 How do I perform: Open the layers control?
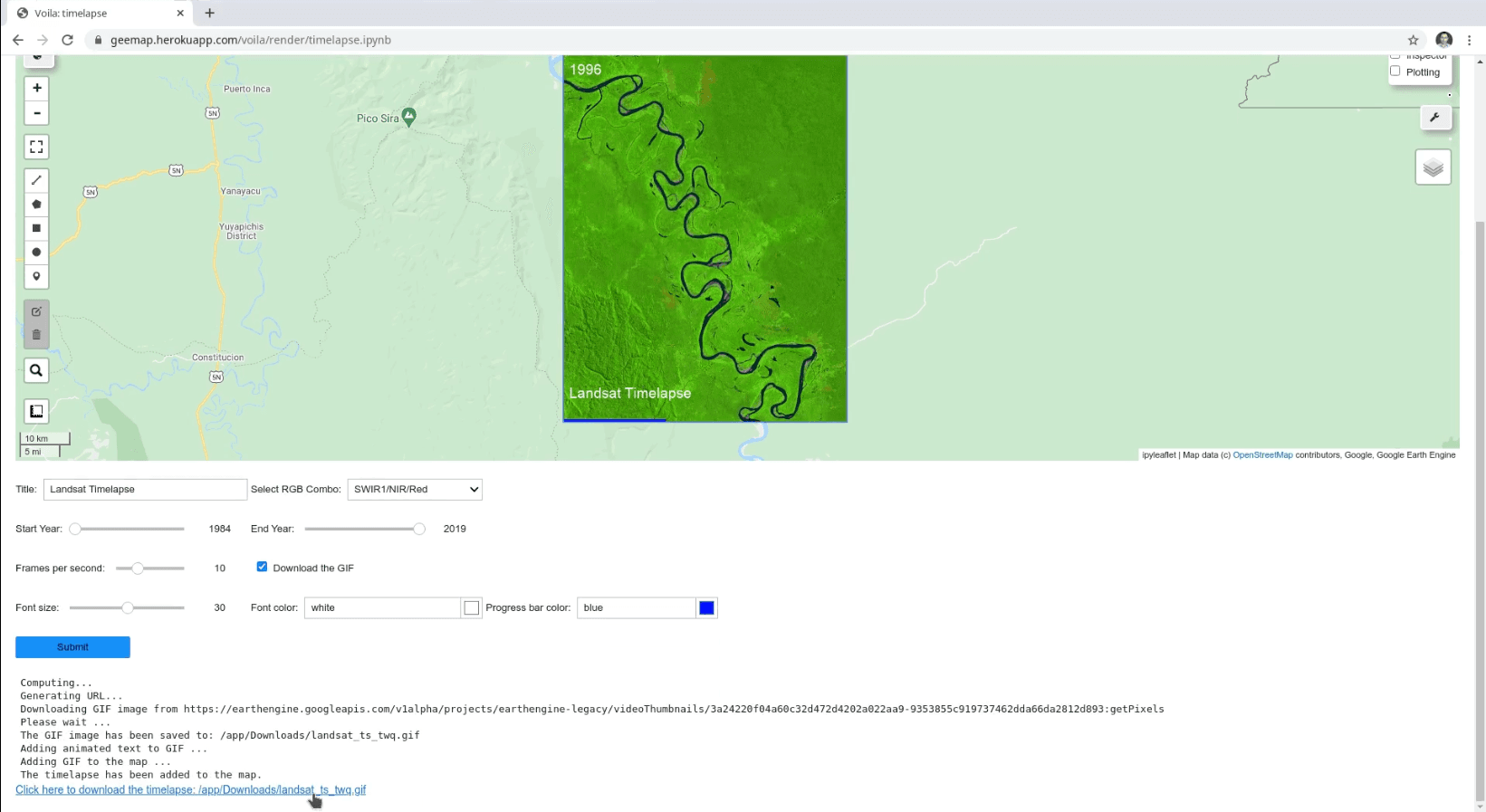click(1433, 167)
